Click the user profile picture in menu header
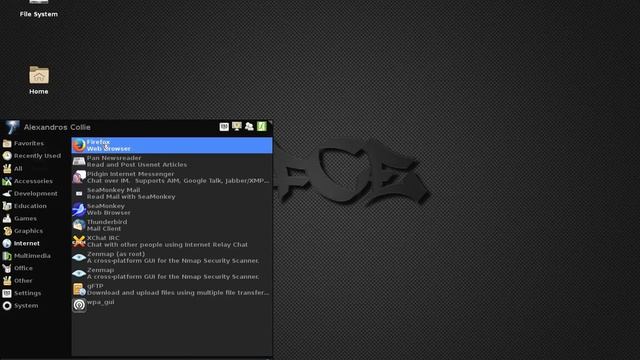Image resolution: width=640 pixels, height=360 pixels. click(11, 127)
